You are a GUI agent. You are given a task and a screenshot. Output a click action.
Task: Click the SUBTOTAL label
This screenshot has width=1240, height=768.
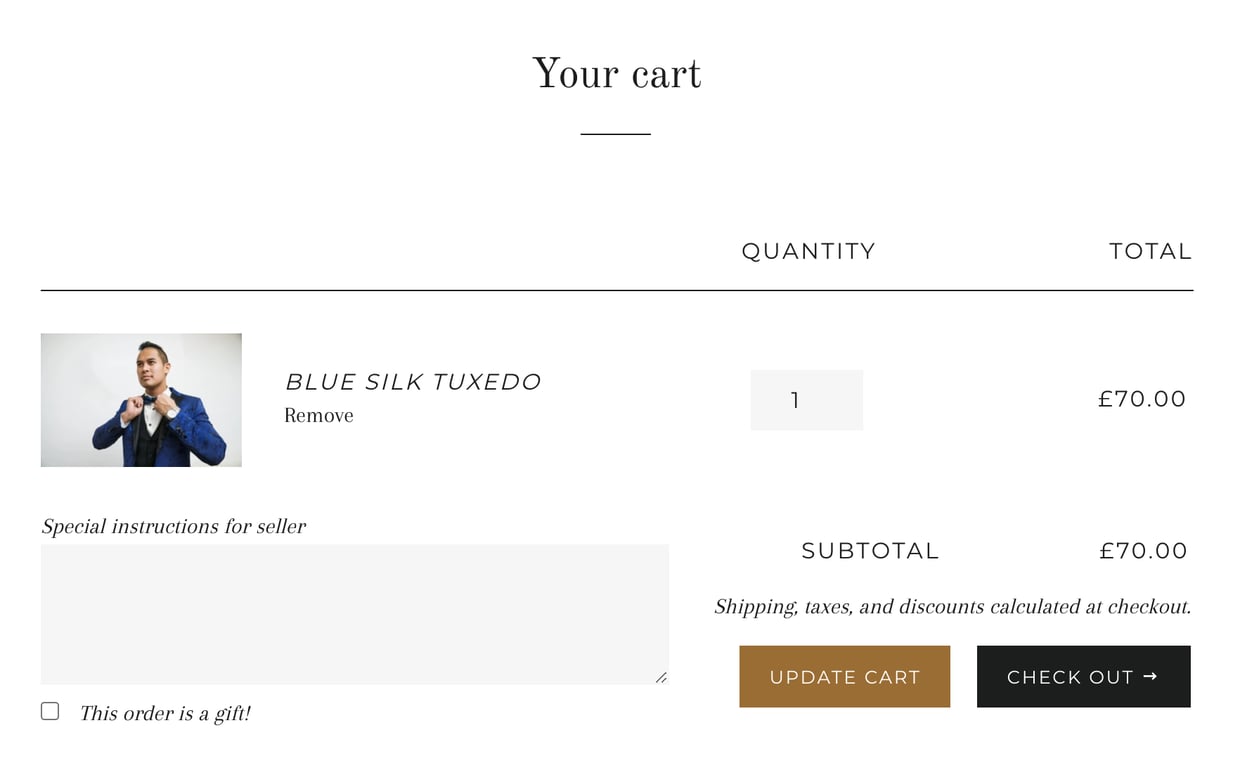click(870, 551)
